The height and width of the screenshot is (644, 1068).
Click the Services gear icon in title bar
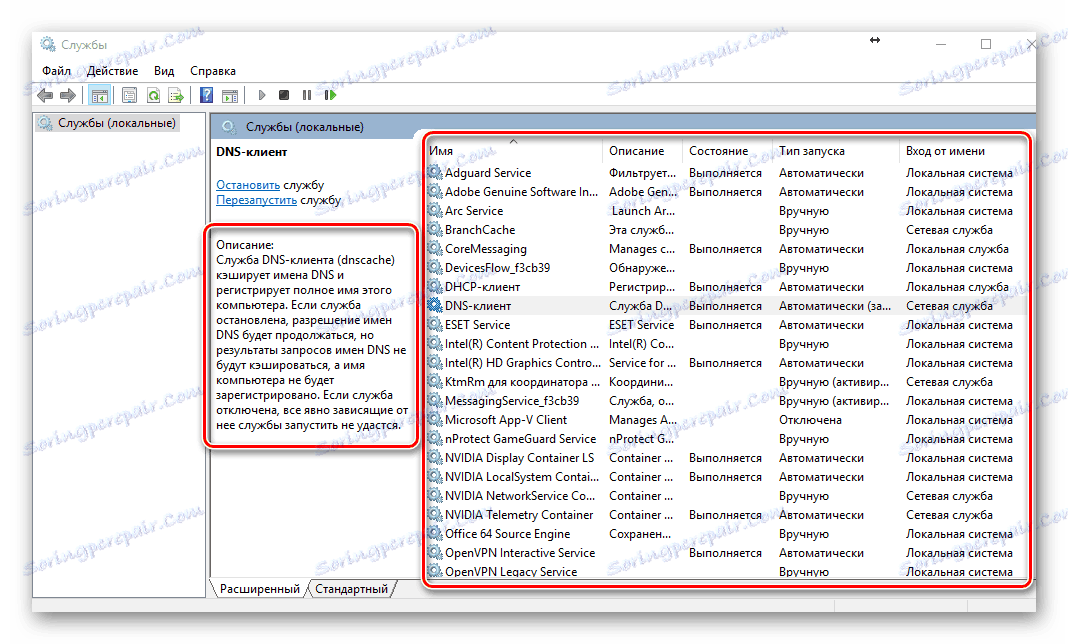coord(48,44)
